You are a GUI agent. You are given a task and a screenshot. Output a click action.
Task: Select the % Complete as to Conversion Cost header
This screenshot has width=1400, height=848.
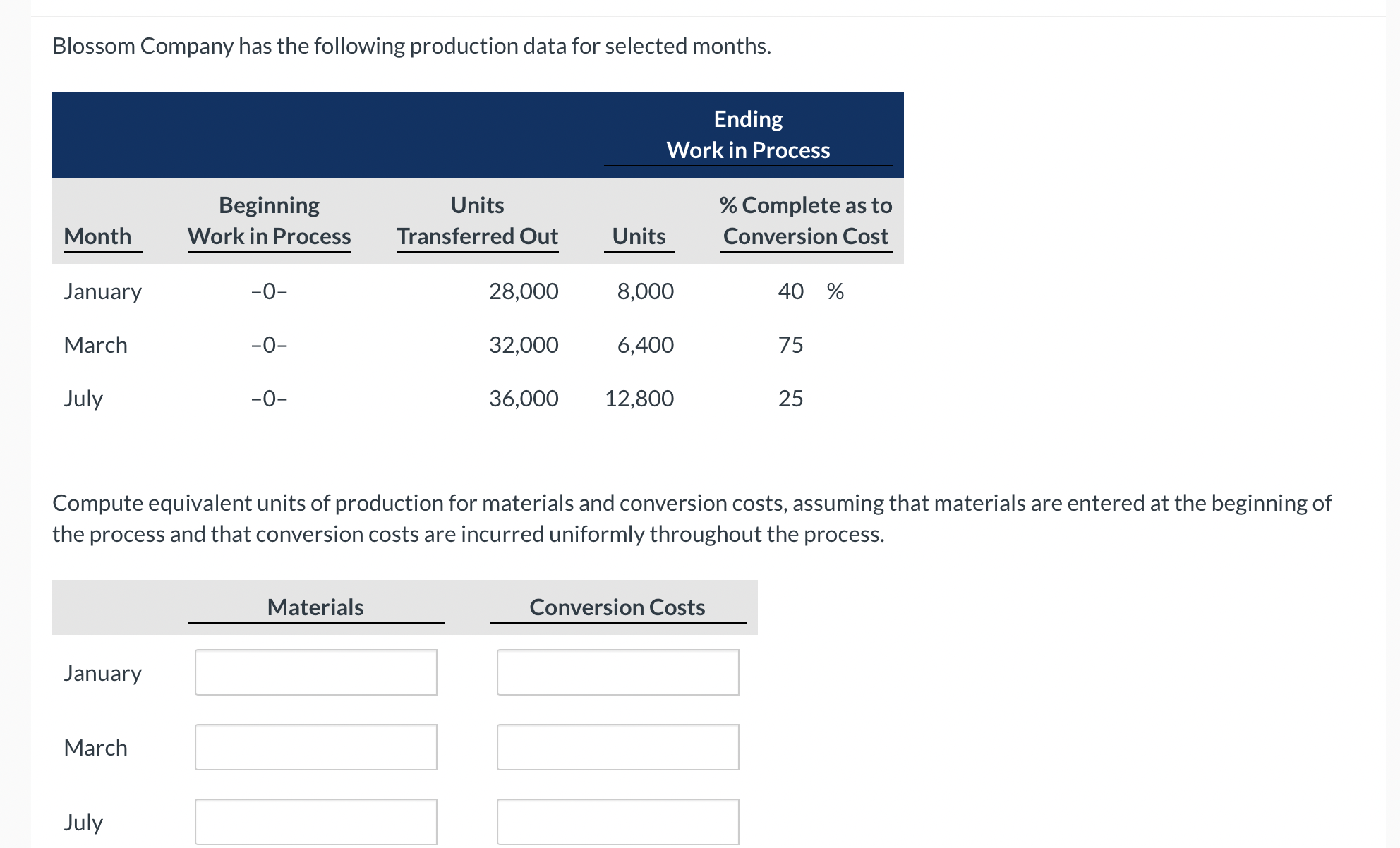(x=804, y=220)
